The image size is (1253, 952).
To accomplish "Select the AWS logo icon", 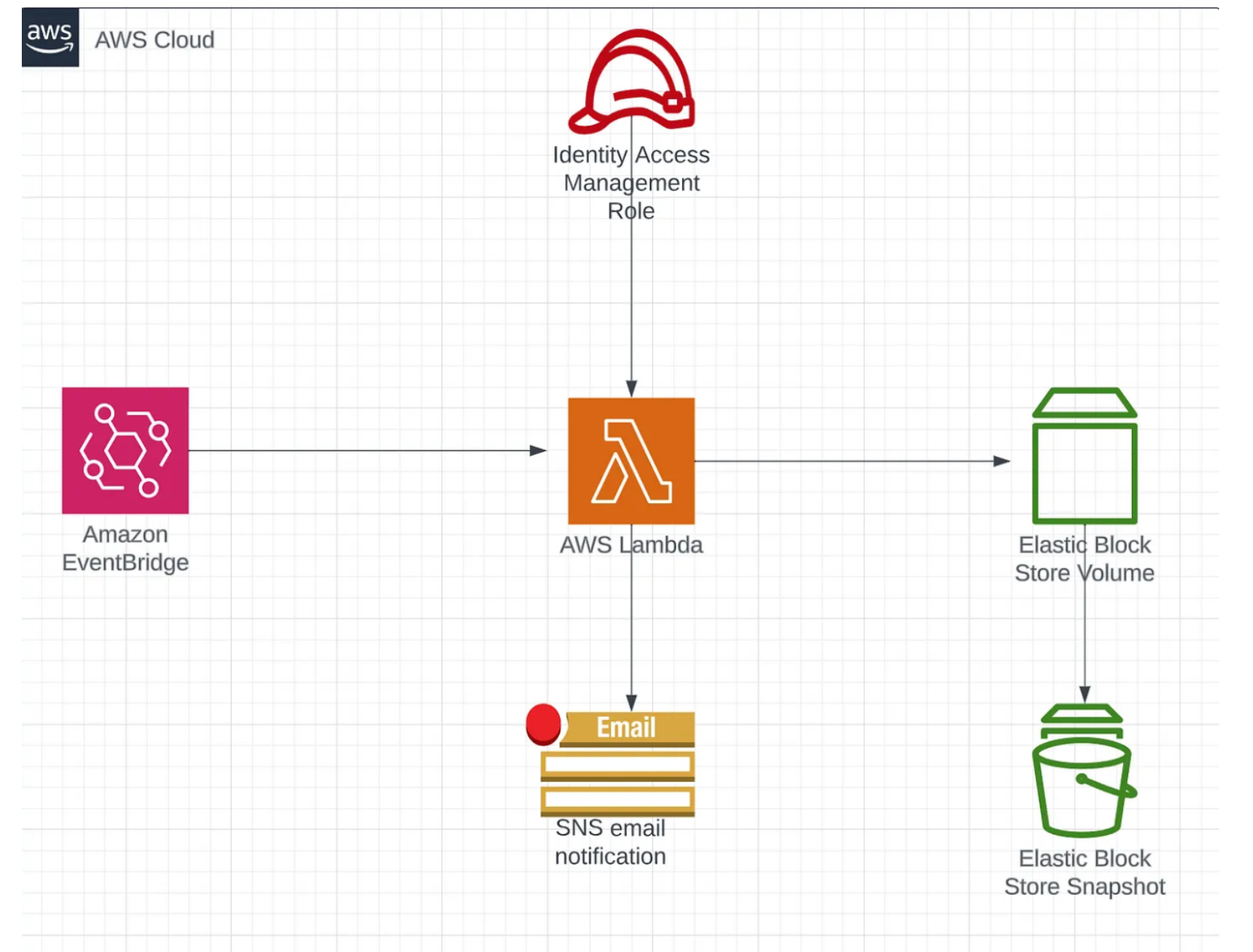I will click(50, 38).
